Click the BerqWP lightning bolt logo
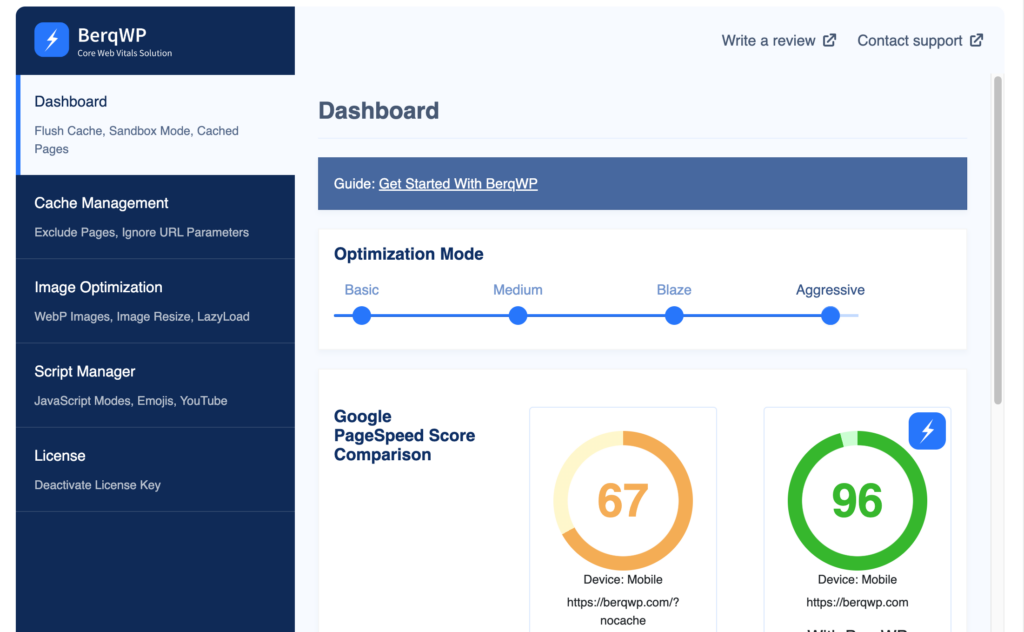Screen dimensions: 1024x632 coord(52,40)
